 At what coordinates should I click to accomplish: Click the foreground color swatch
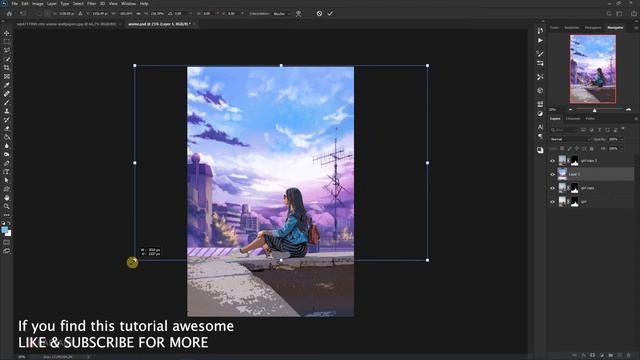tap(4, 230)
